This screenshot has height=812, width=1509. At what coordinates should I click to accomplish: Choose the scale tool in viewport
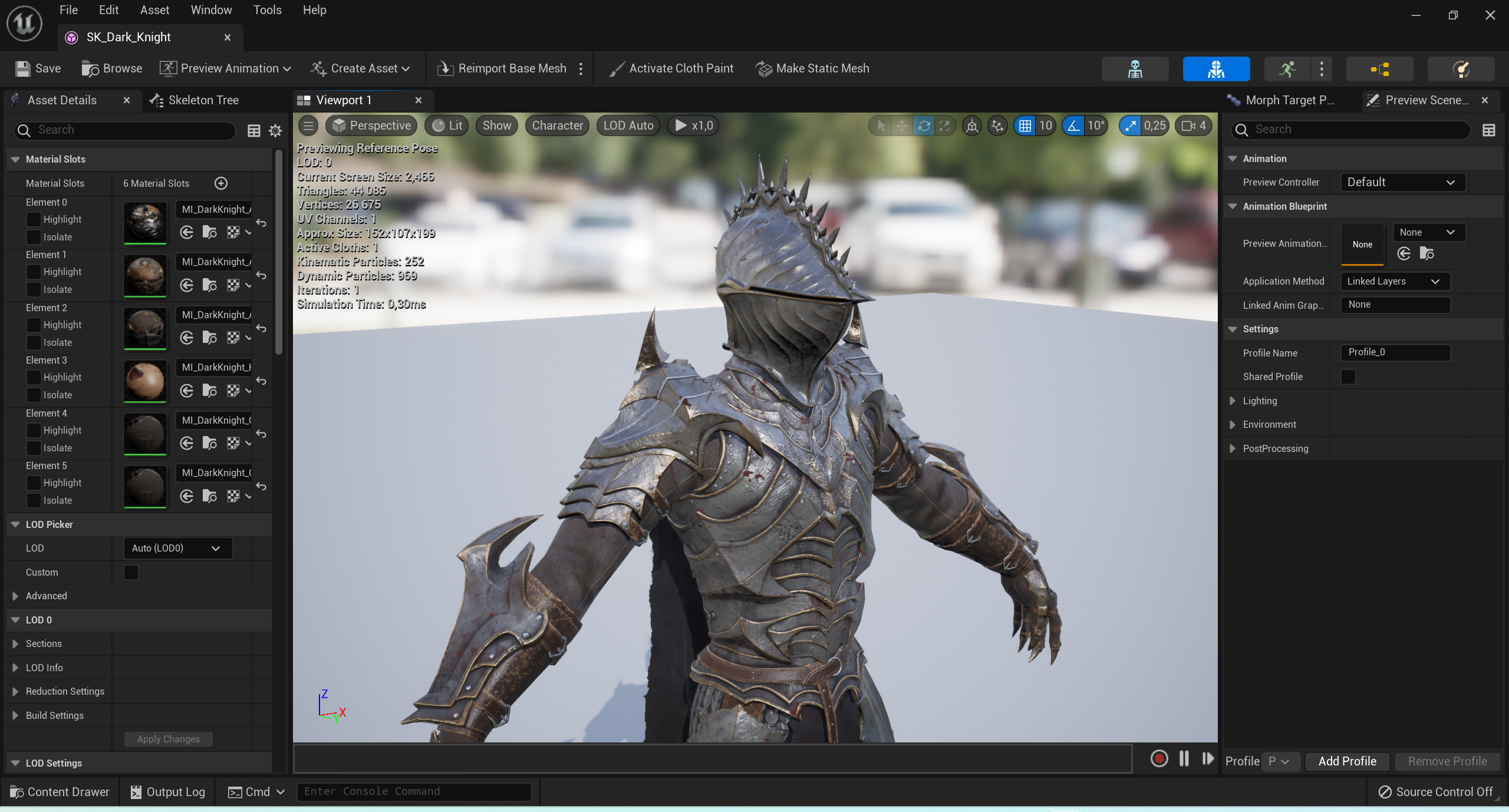pos(945,126)
